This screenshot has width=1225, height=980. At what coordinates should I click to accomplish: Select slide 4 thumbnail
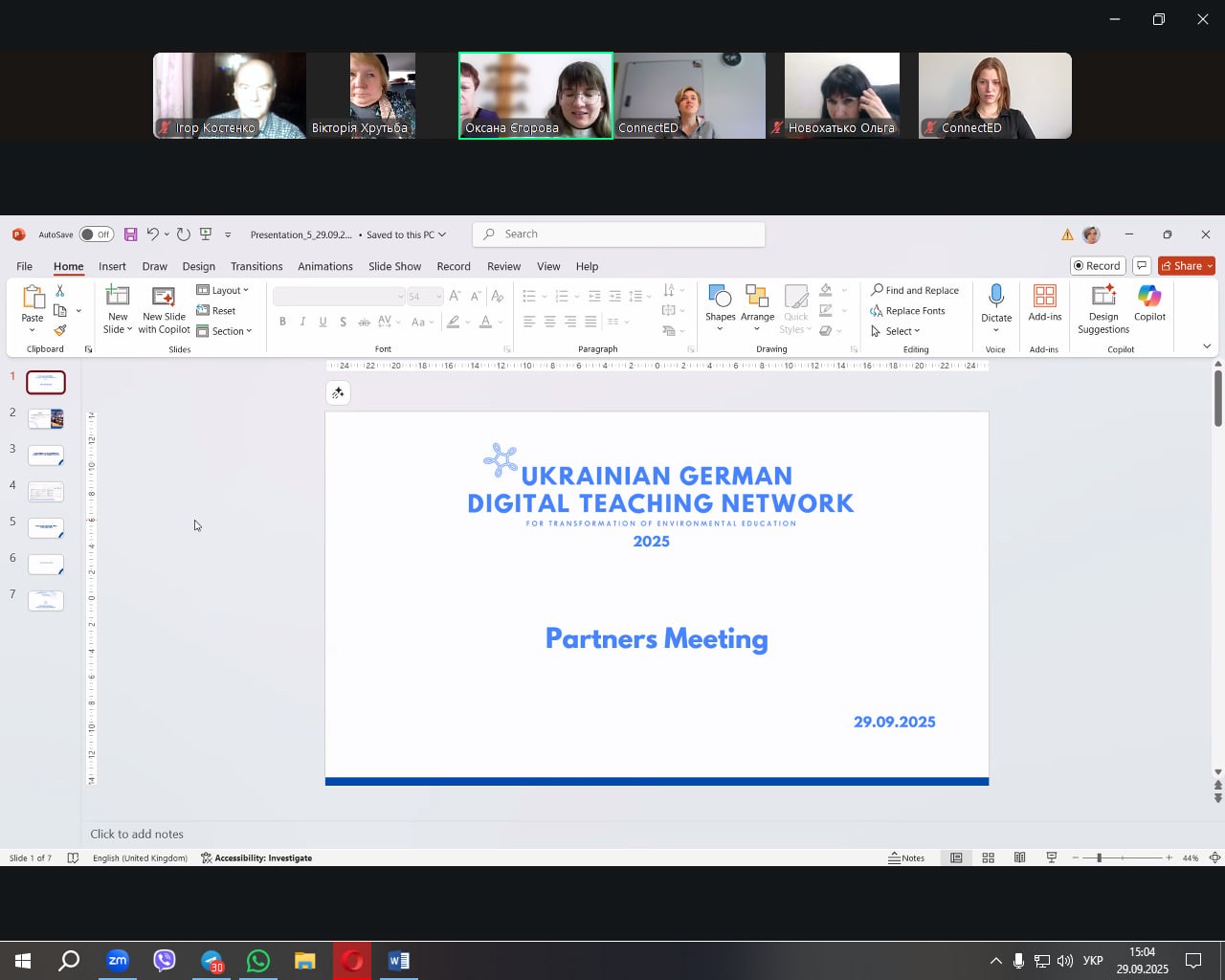[46, 492]
